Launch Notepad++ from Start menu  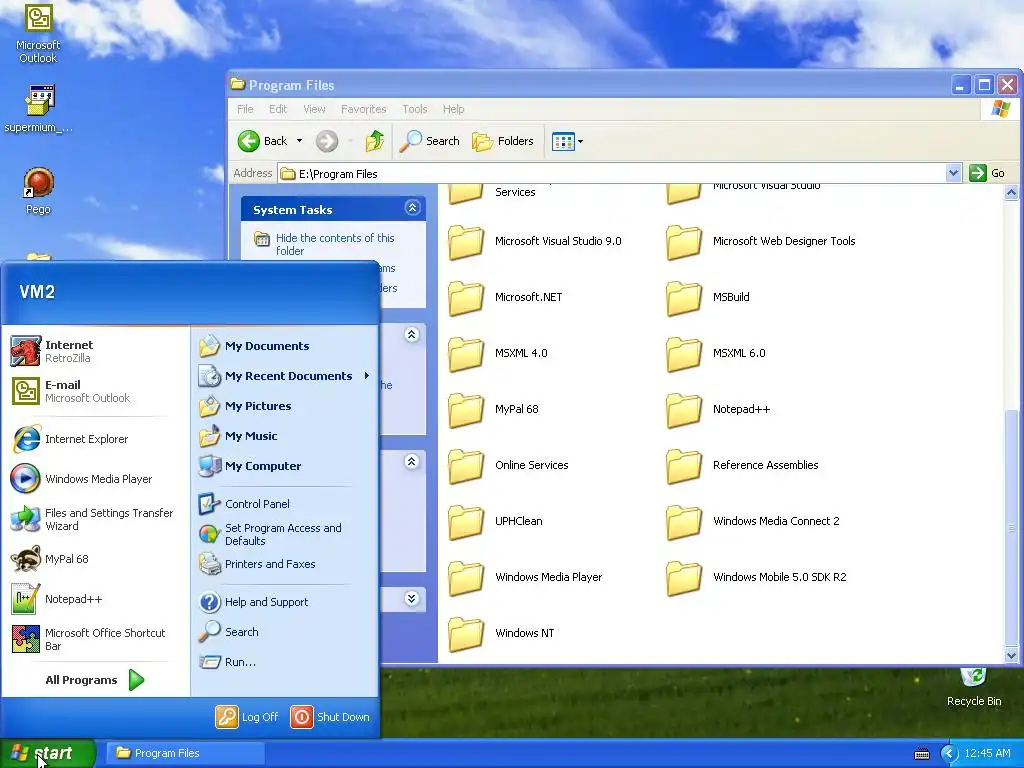[95, 599]
